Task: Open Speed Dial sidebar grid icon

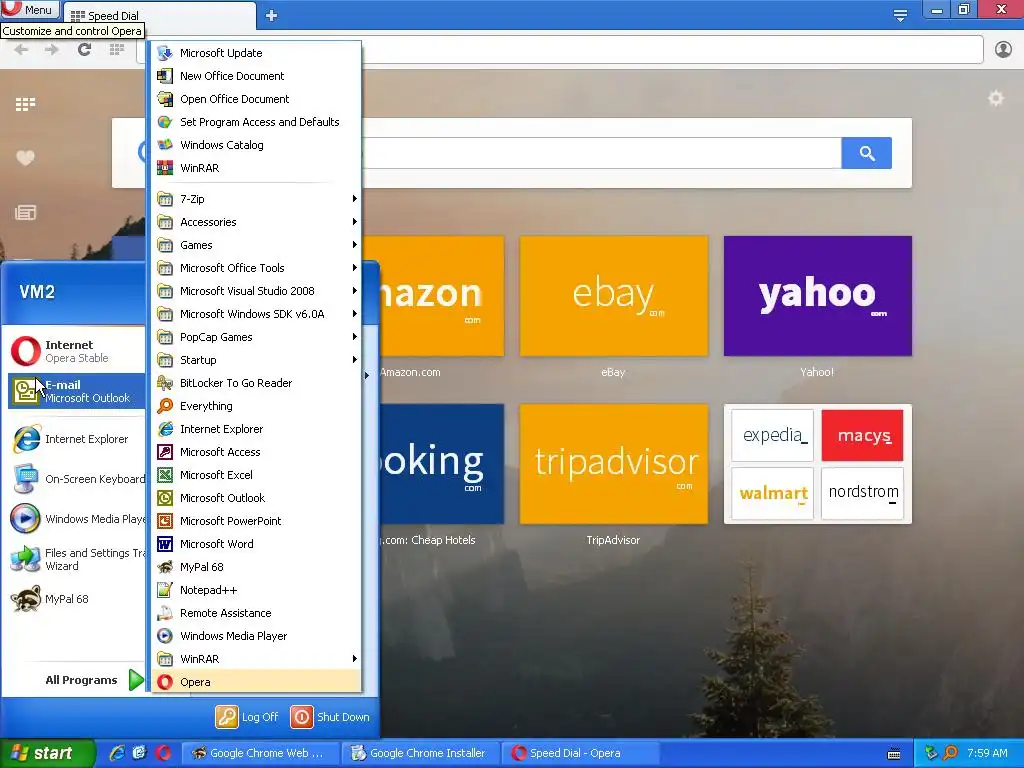Action: (25, 104)
